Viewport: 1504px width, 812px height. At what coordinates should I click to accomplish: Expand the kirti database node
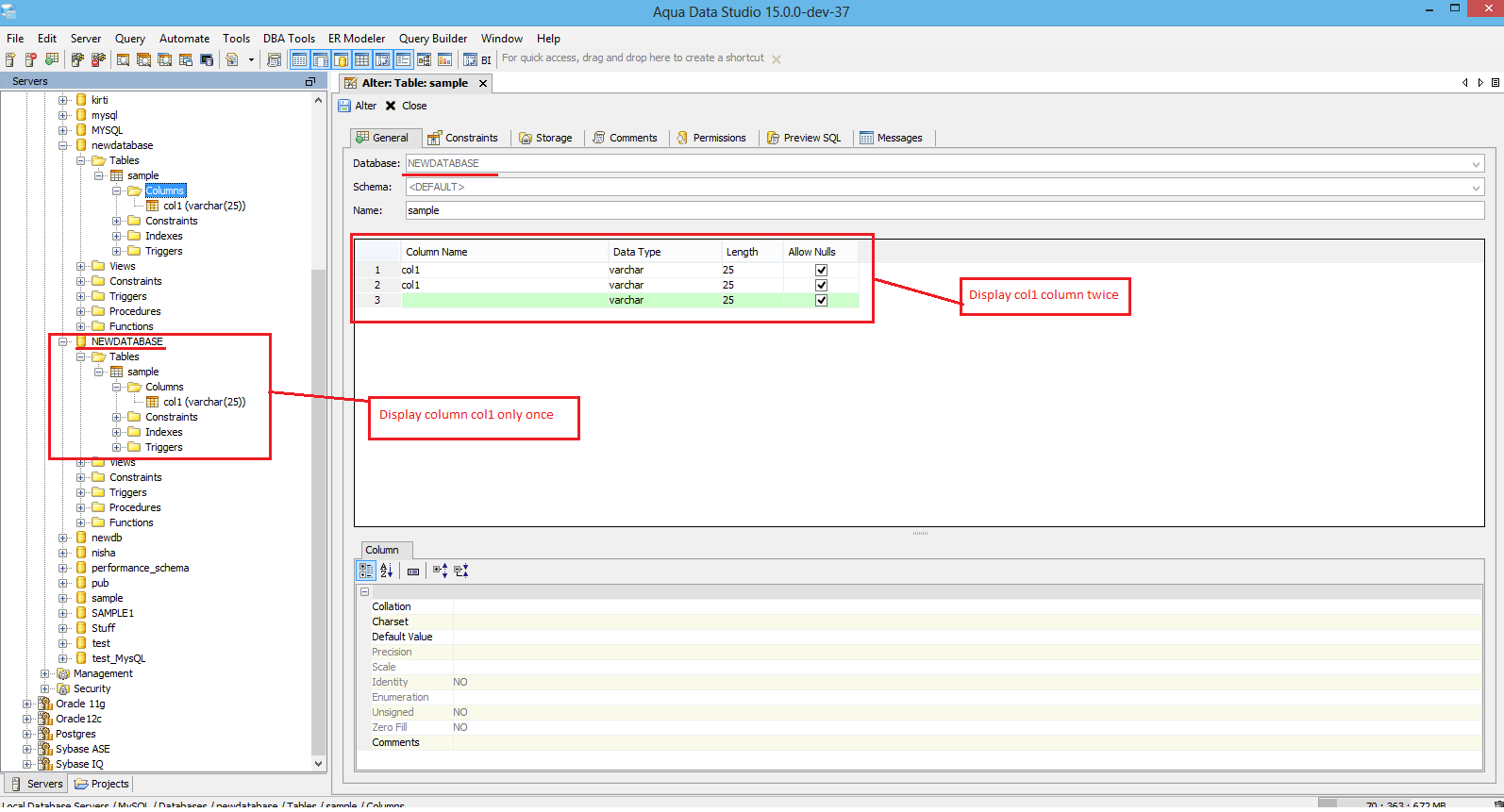63,100
